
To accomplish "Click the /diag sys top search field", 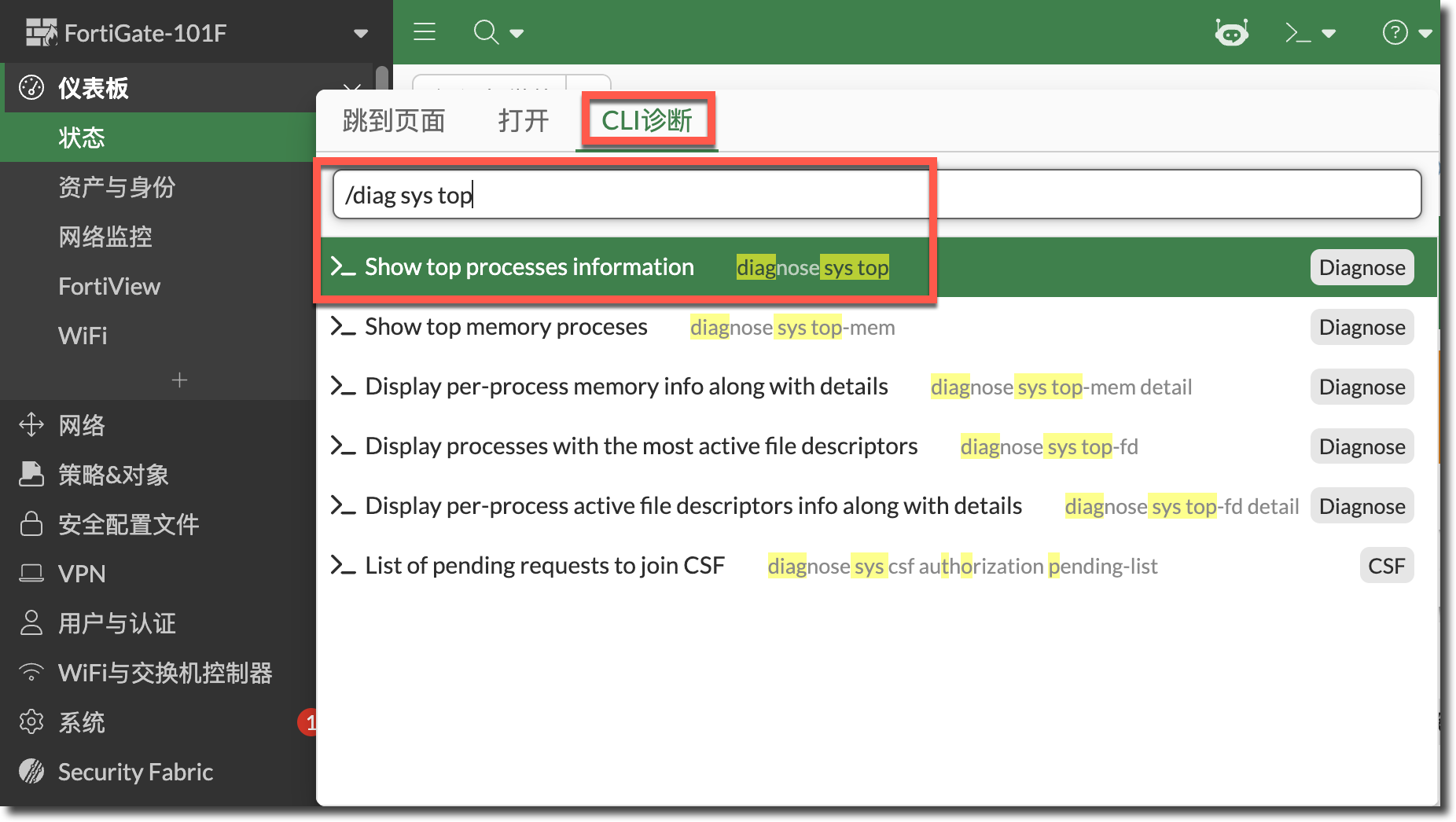I will tap(877, 194).
